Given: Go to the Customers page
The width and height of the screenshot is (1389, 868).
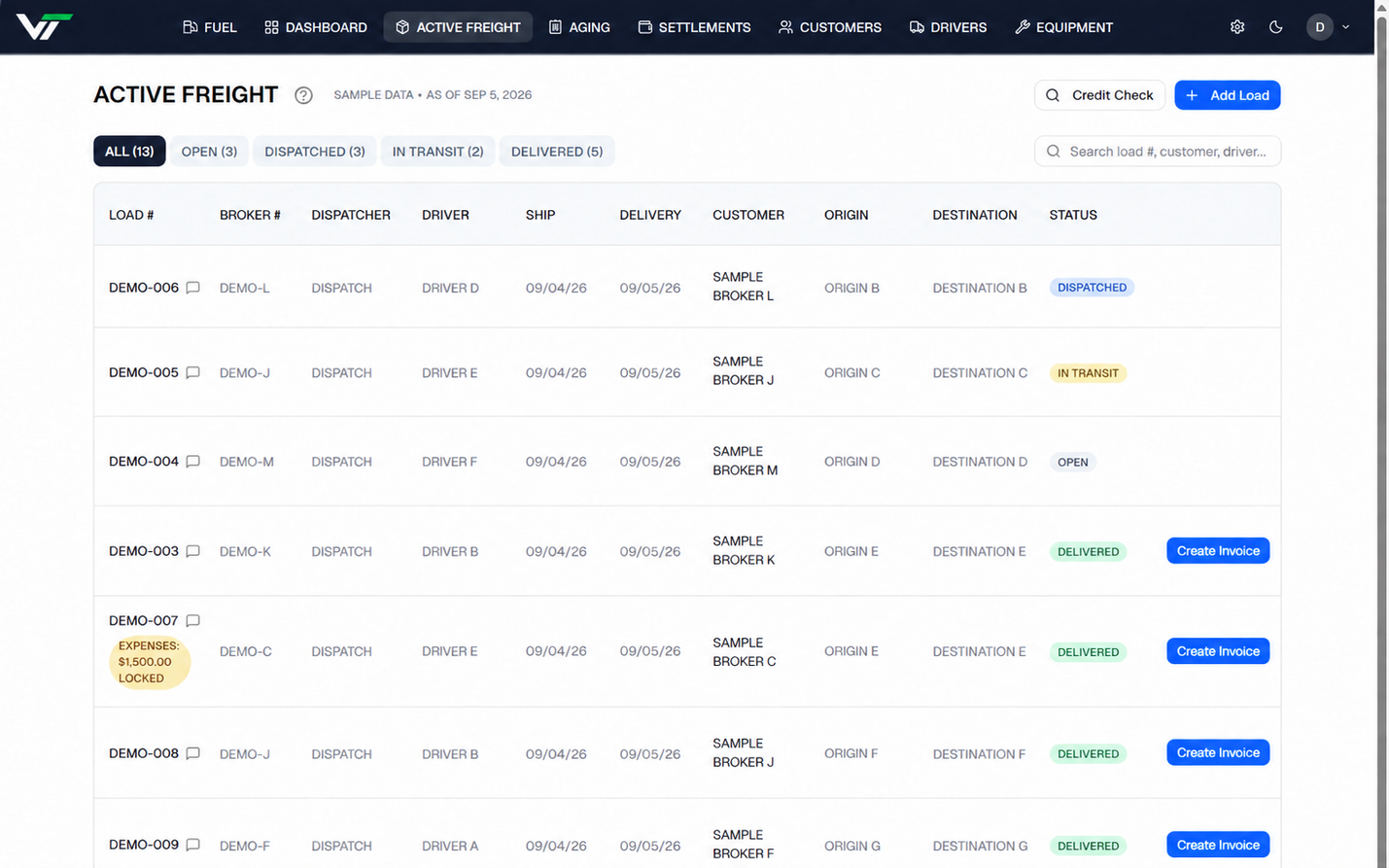Looking at the screenshot, I should point(830,27).
